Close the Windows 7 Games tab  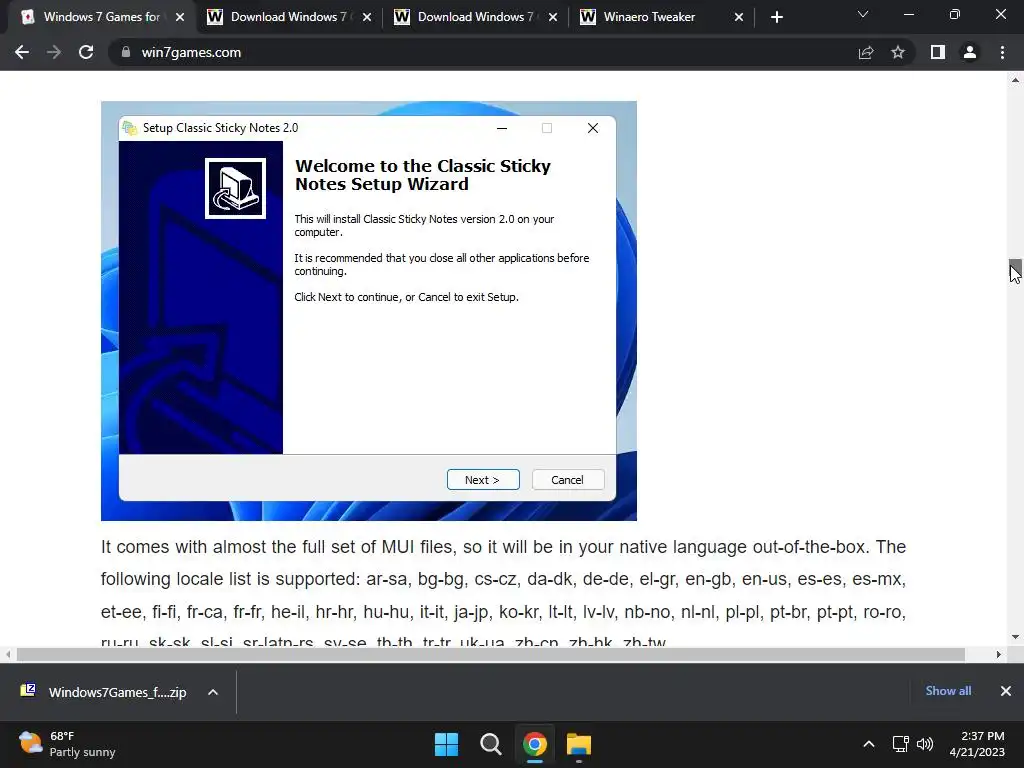[x=180, y=17]
